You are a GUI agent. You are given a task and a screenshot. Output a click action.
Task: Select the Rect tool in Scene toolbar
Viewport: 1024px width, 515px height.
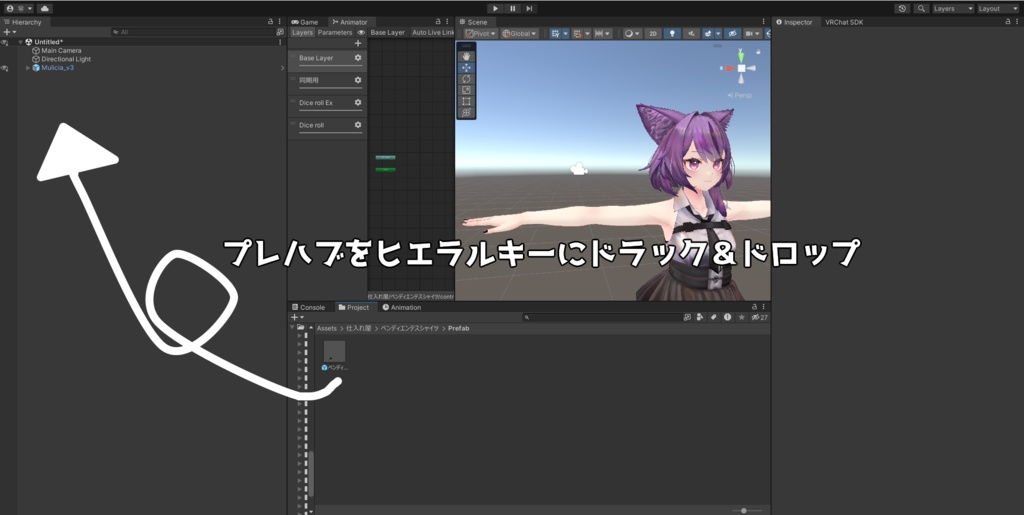pos(466,101)
